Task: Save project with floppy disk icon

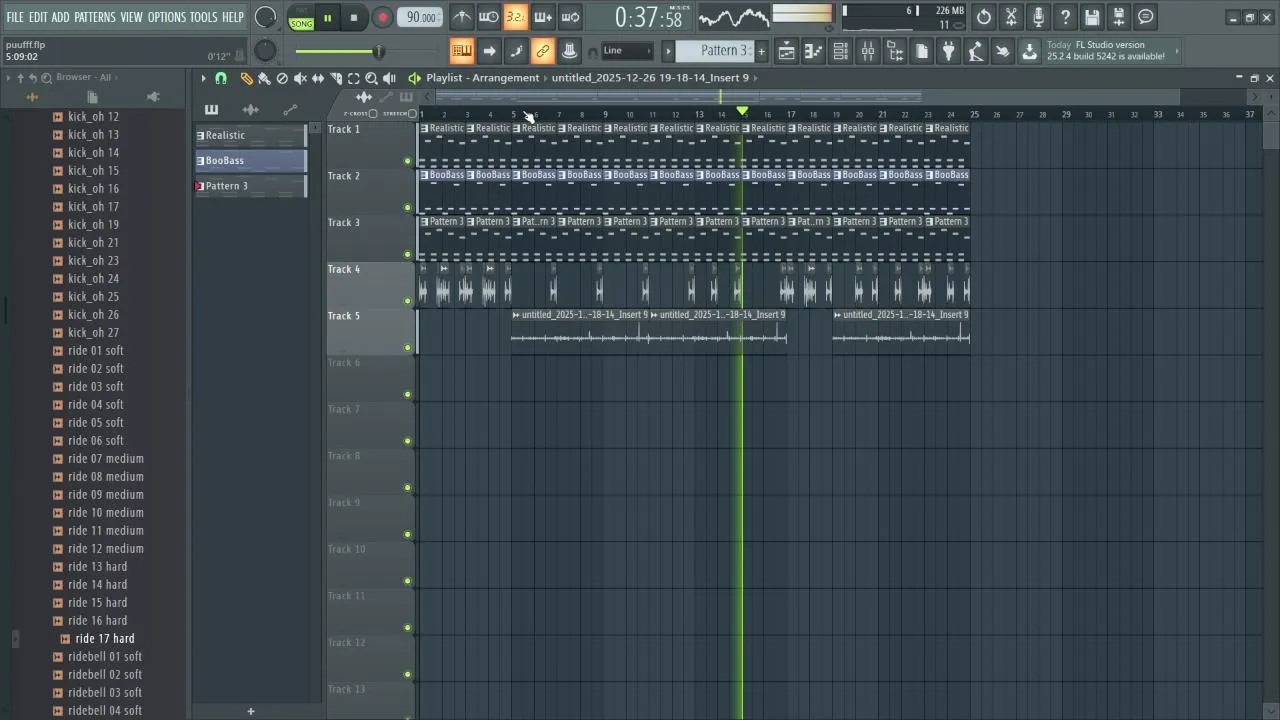Action: tap(1092, 17)
